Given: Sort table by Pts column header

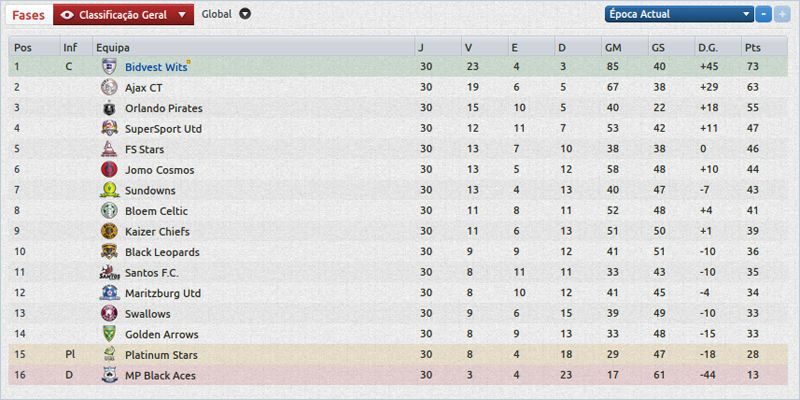Looking at the screenshot, I should [753, 47].
